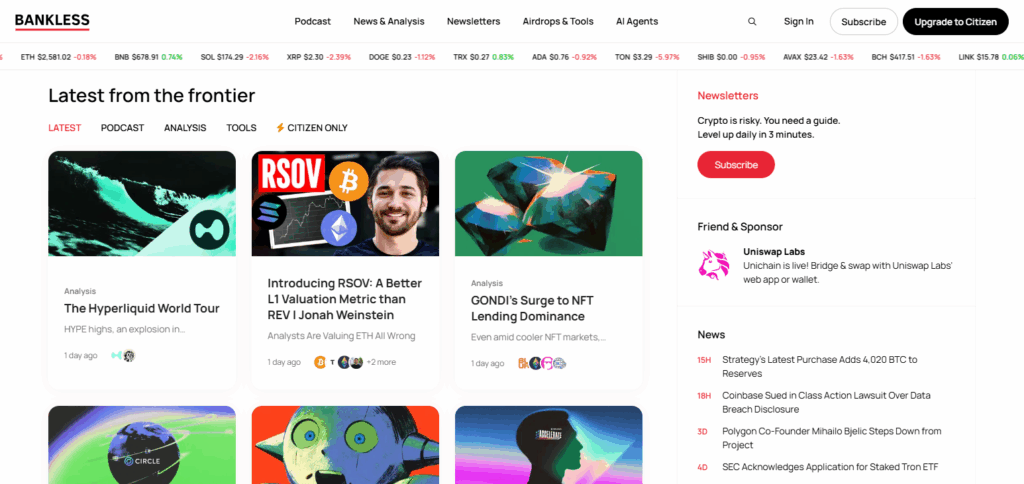Click the lightning bolt Citizen Only filter
Screen dimensions: 1024x484
coord(312,128)
